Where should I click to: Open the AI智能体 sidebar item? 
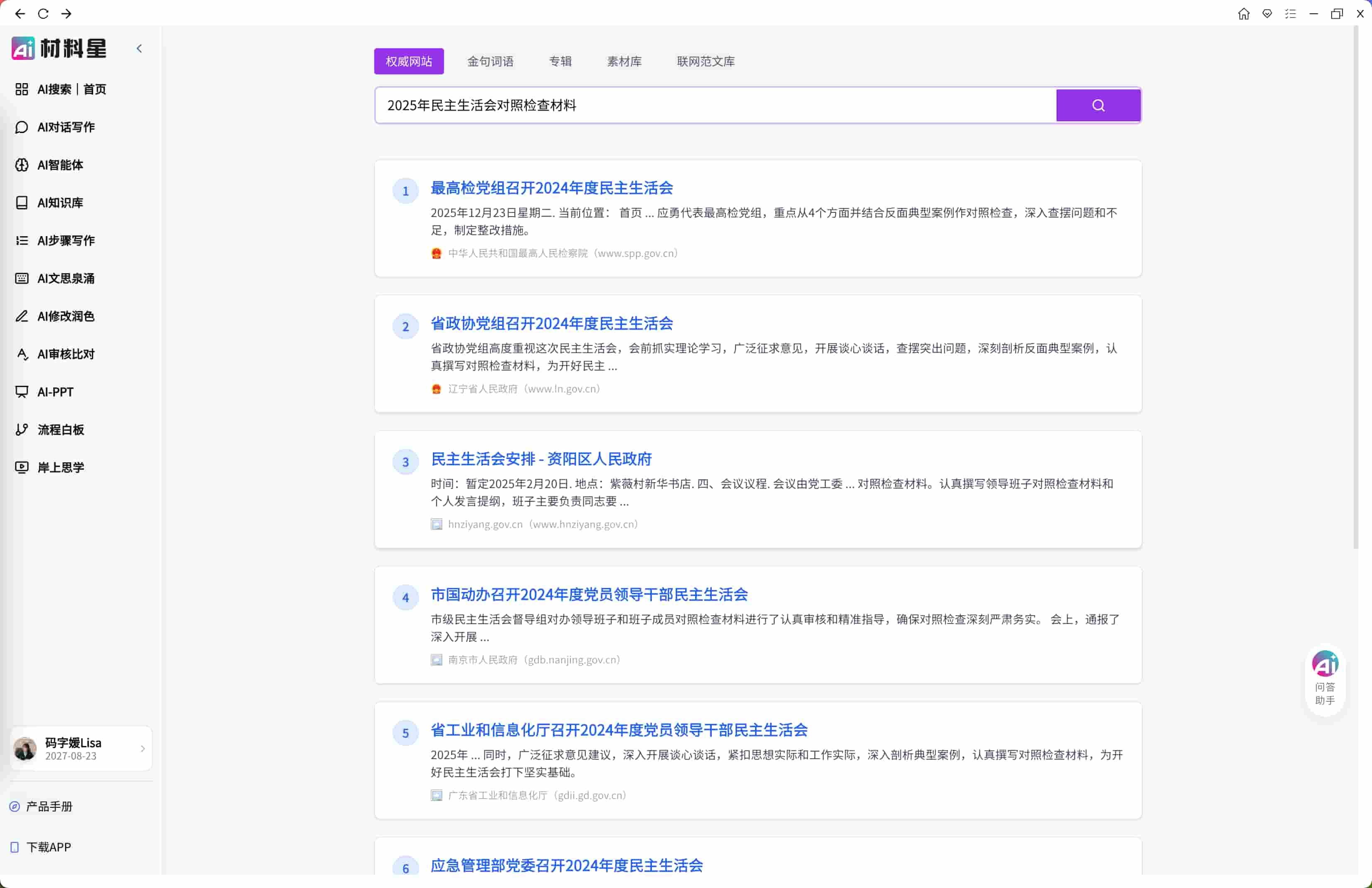point(60,165)
